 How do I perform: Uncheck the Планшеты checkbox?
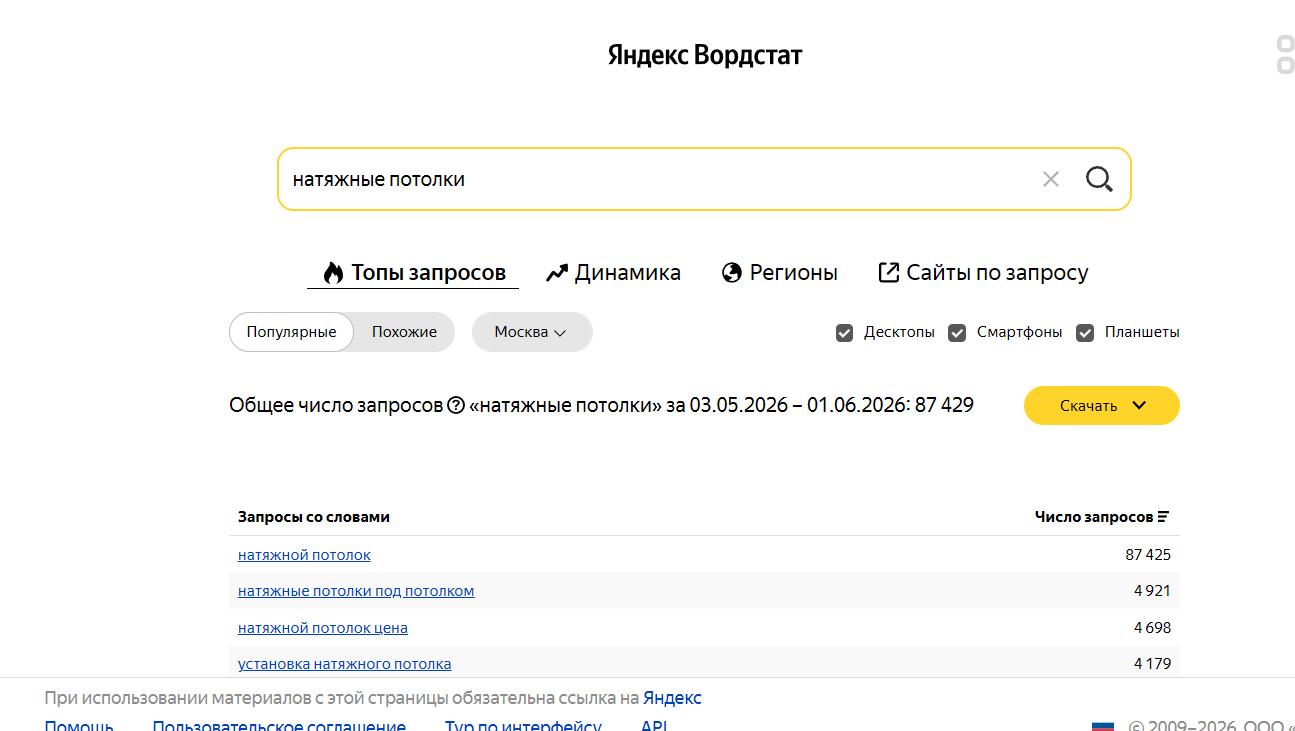pyautogui.click(x=1085, y=333)
